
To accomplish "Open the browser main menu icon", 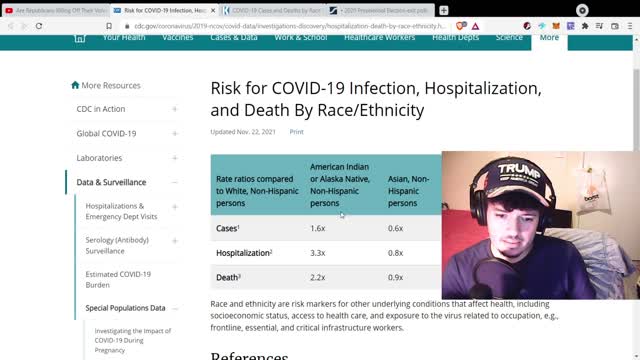I will (630, 26).
